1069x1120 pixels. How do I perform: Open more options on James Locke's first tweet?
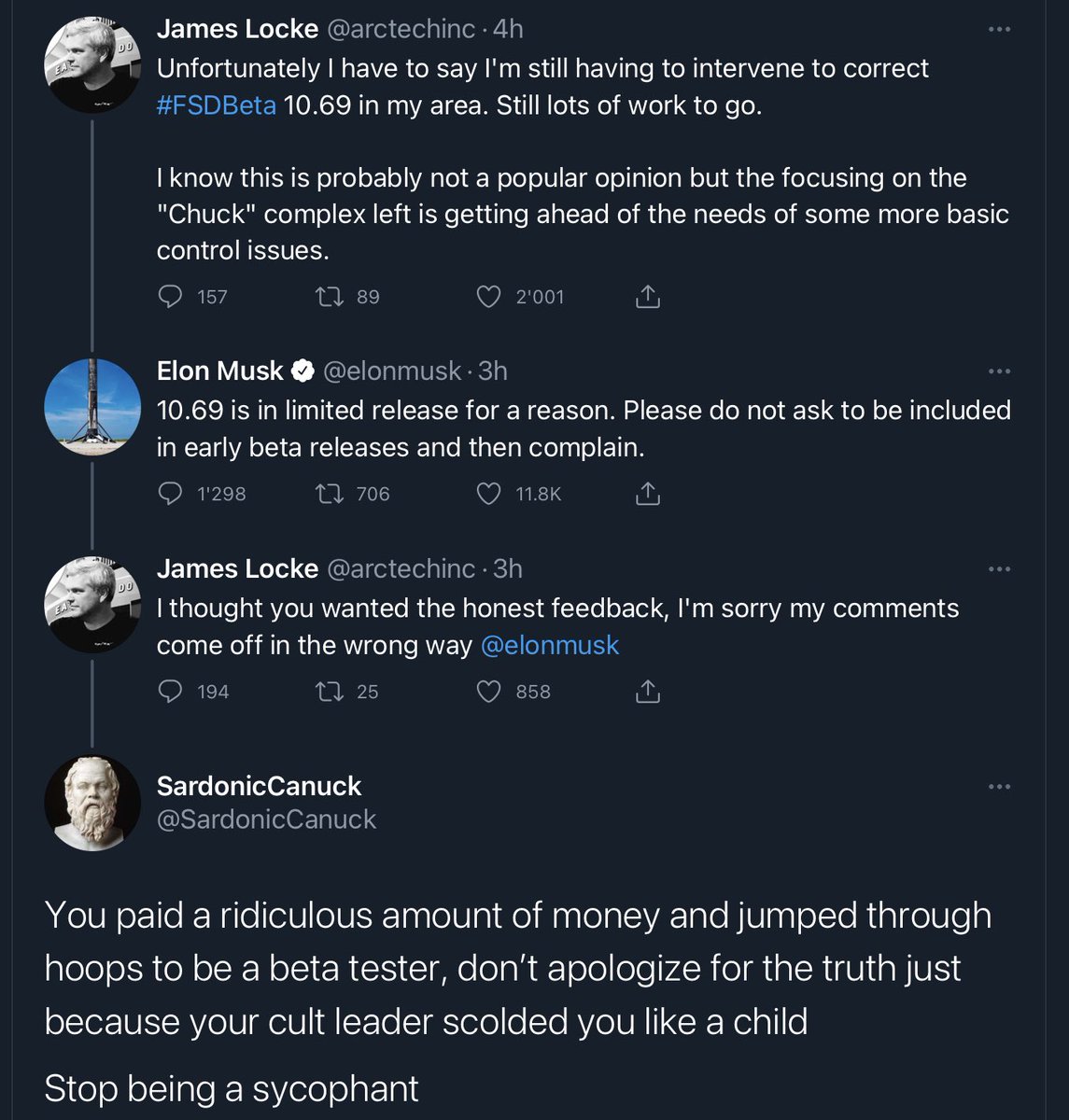tap(999, 30)
